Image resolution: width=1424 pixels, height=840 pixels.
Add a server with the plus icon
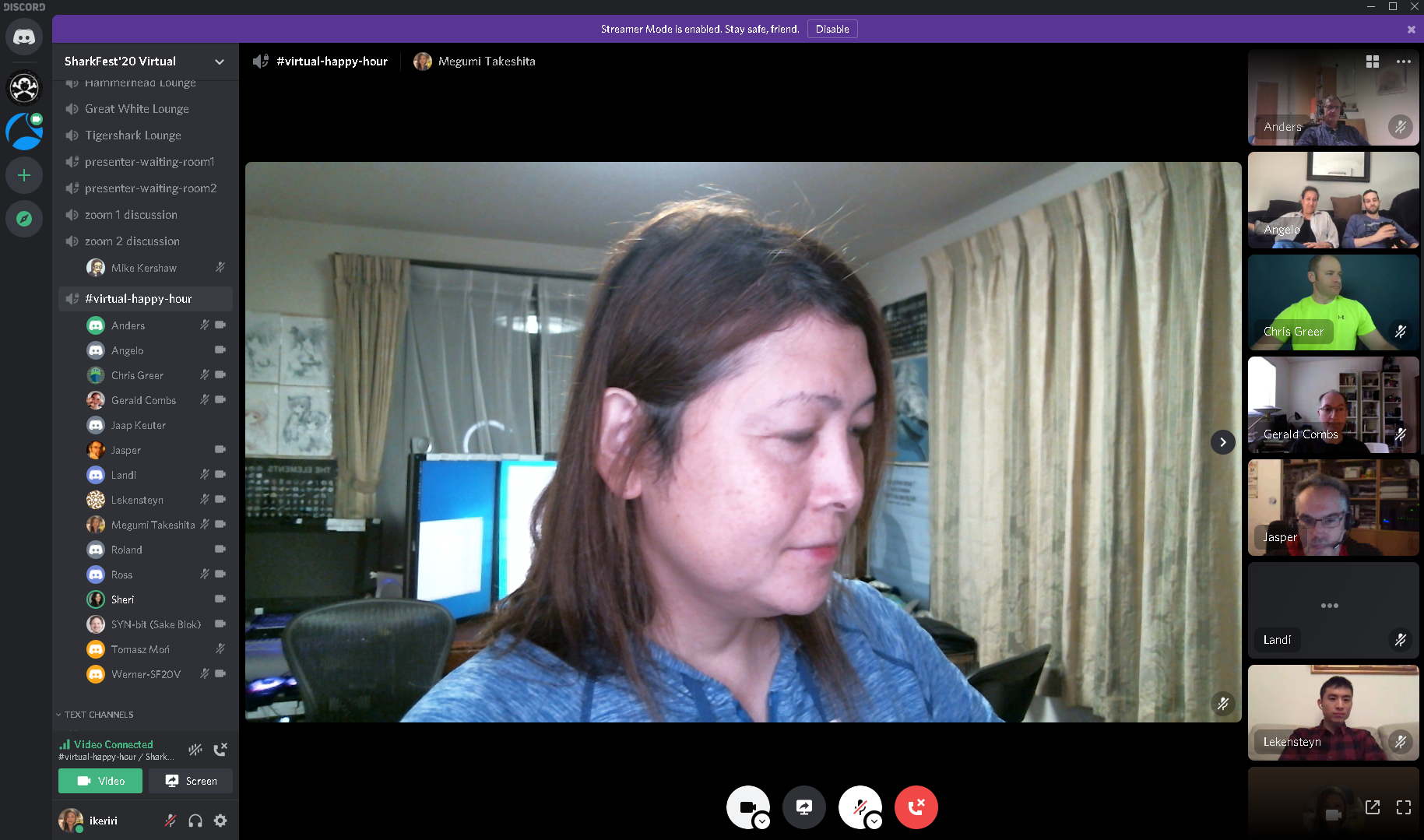point(24,175)
